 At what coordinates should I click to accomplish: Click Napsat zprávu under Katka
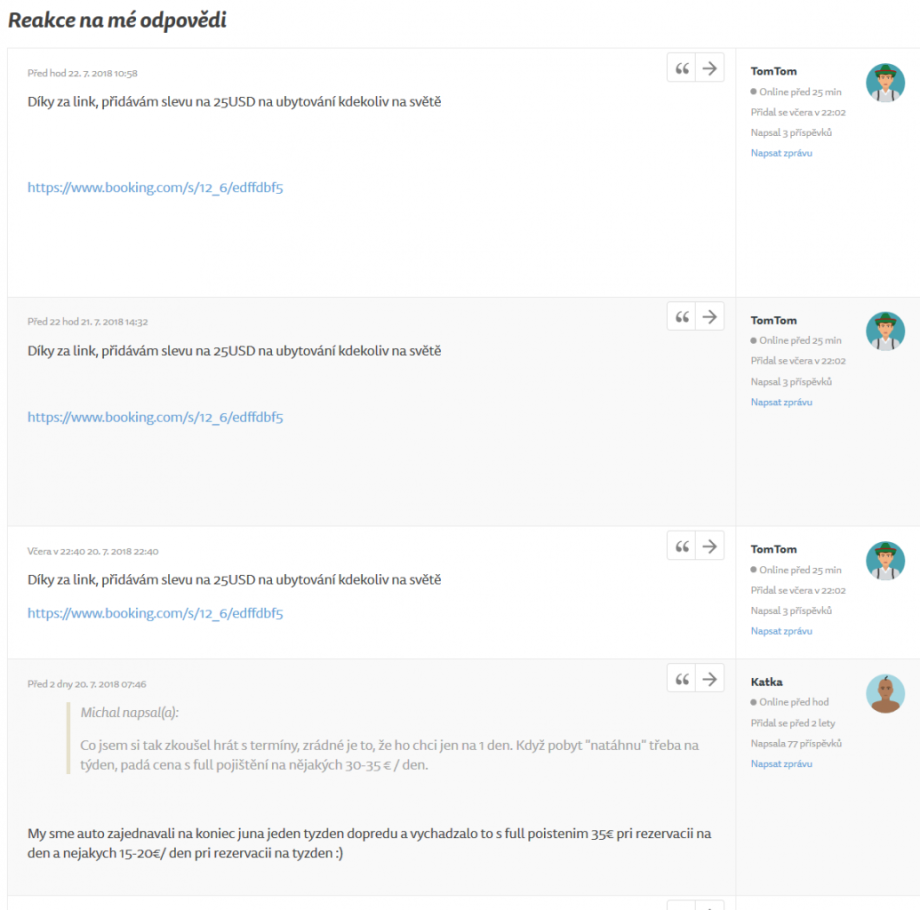(781, 764)
